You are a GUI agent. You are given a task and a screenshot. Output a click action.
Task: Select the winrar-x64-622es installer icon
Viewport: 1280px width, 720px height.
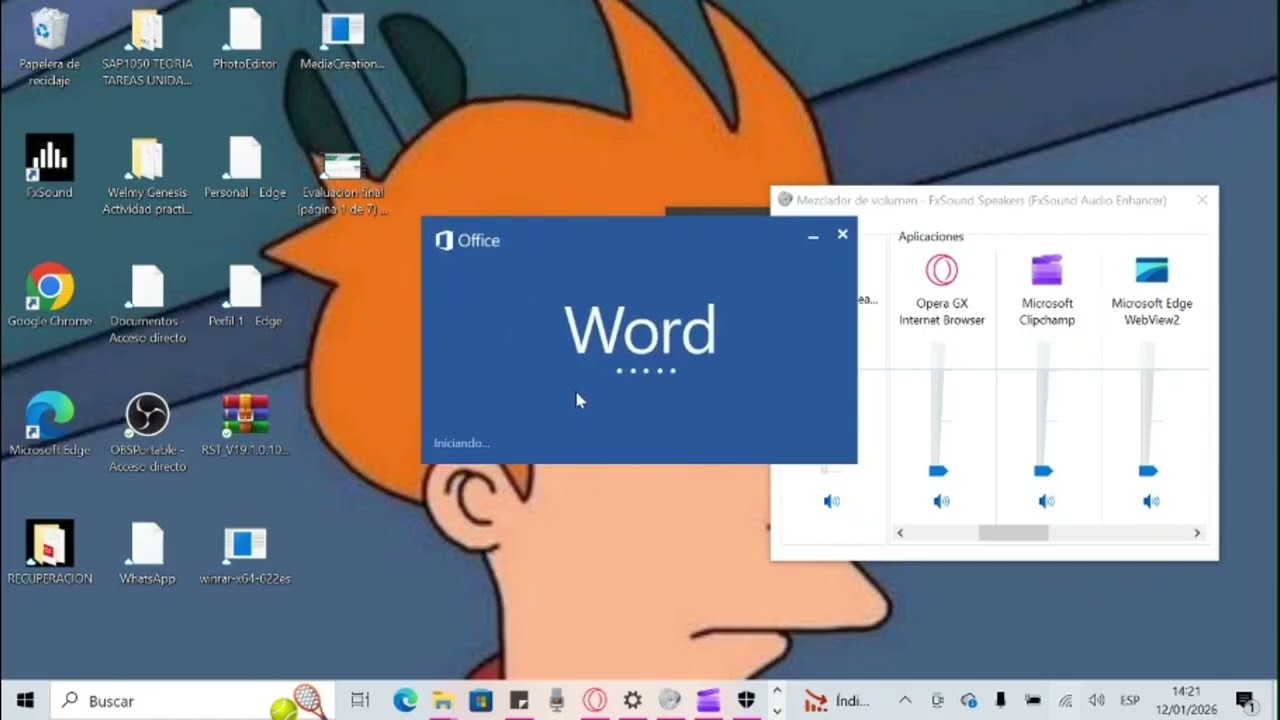245,553
